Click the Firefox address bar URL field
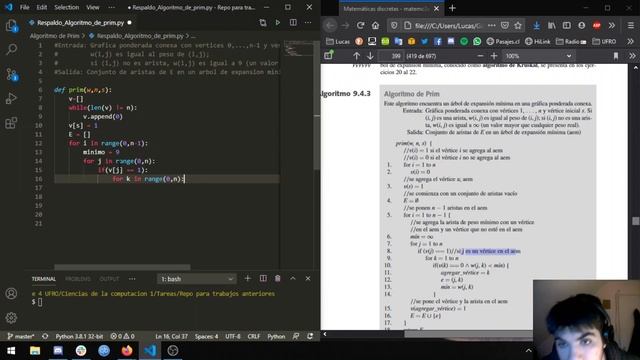 [x=449, y=25]
